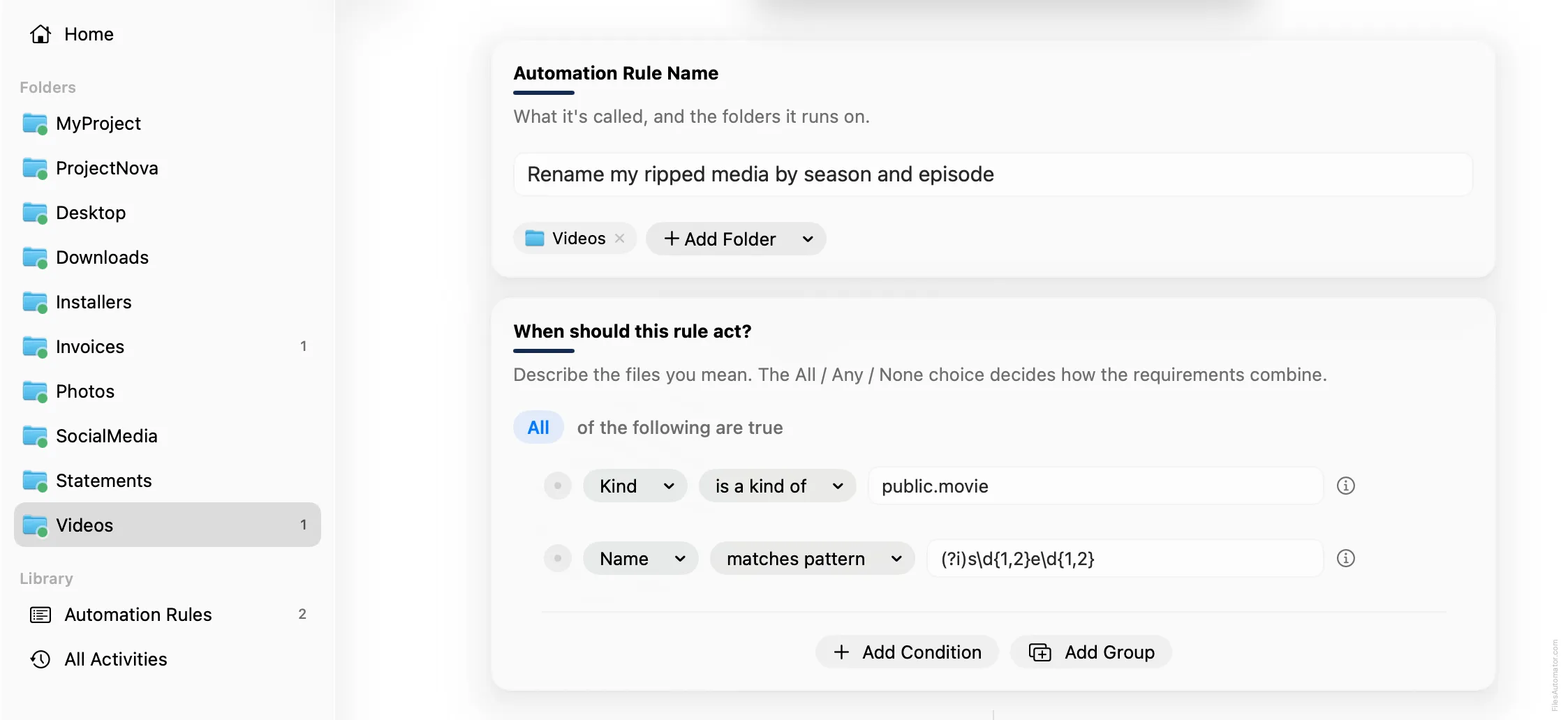Click the Add Folder button
This screenshot has height=720, width=1568.
pyautogui.click(x=720, y=239)
